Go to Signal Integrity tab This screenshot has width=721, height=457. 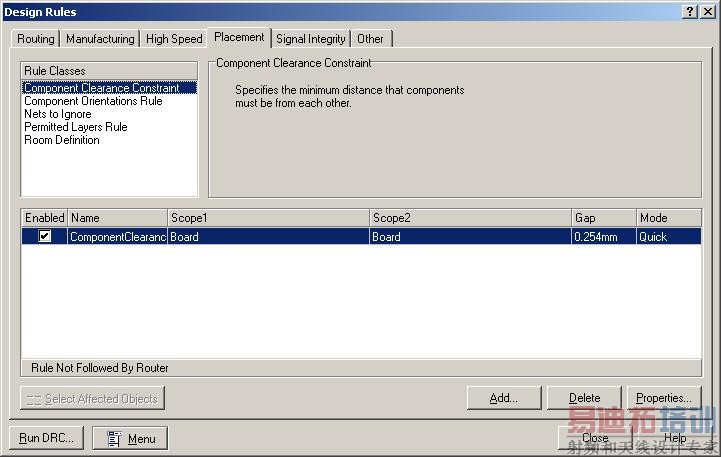(310, 39)
